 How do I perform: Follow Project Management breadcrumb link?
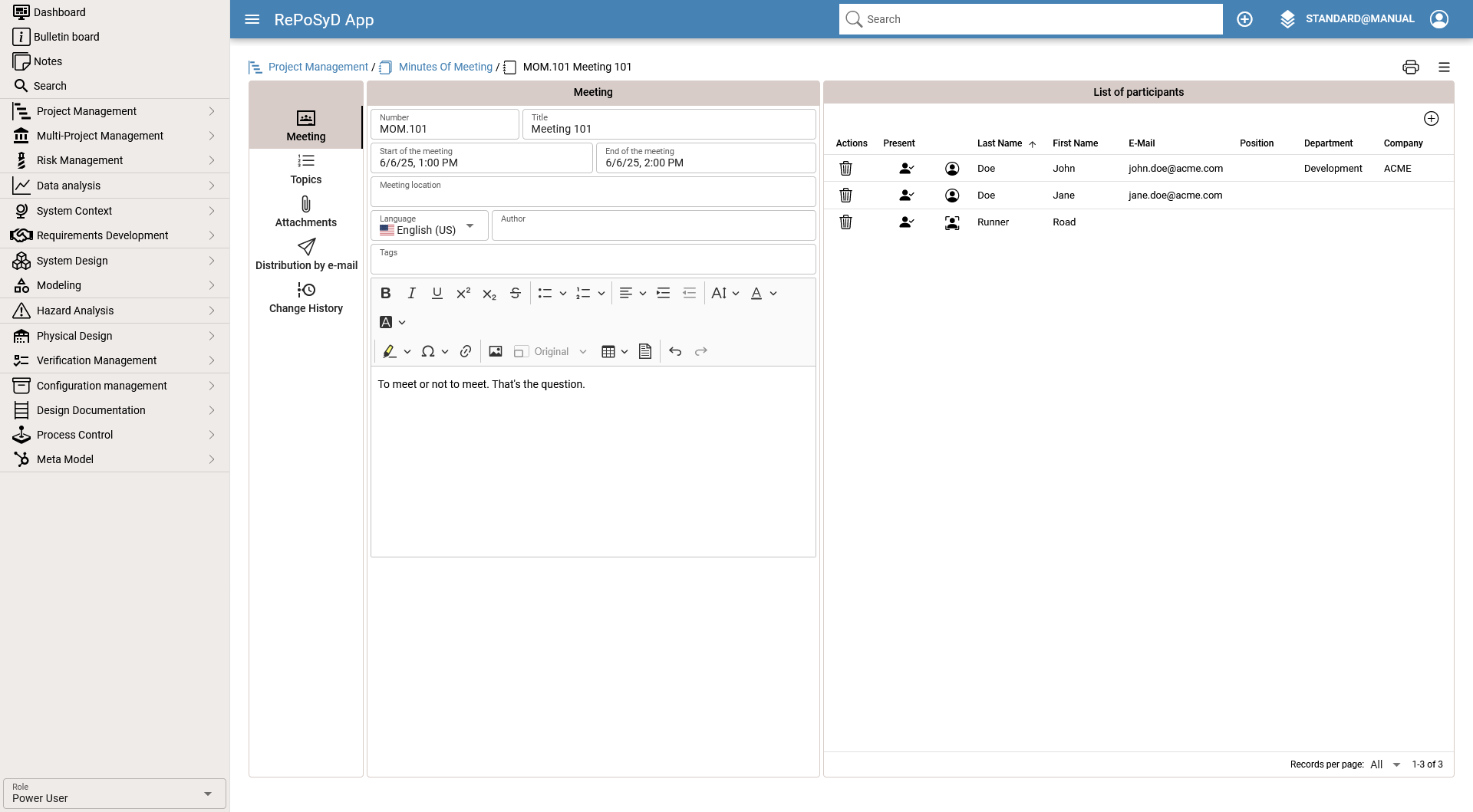[318, 67]
